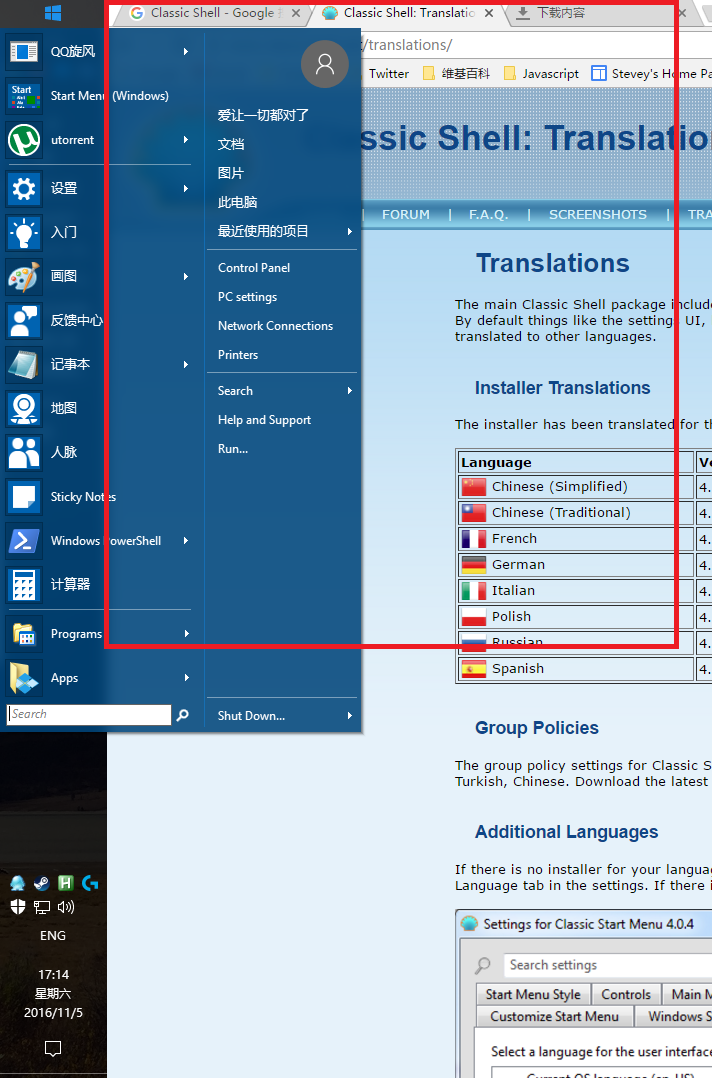Expand 画图 submenu arrow
Screen dimensions: 712x1080
pos(186,276)
